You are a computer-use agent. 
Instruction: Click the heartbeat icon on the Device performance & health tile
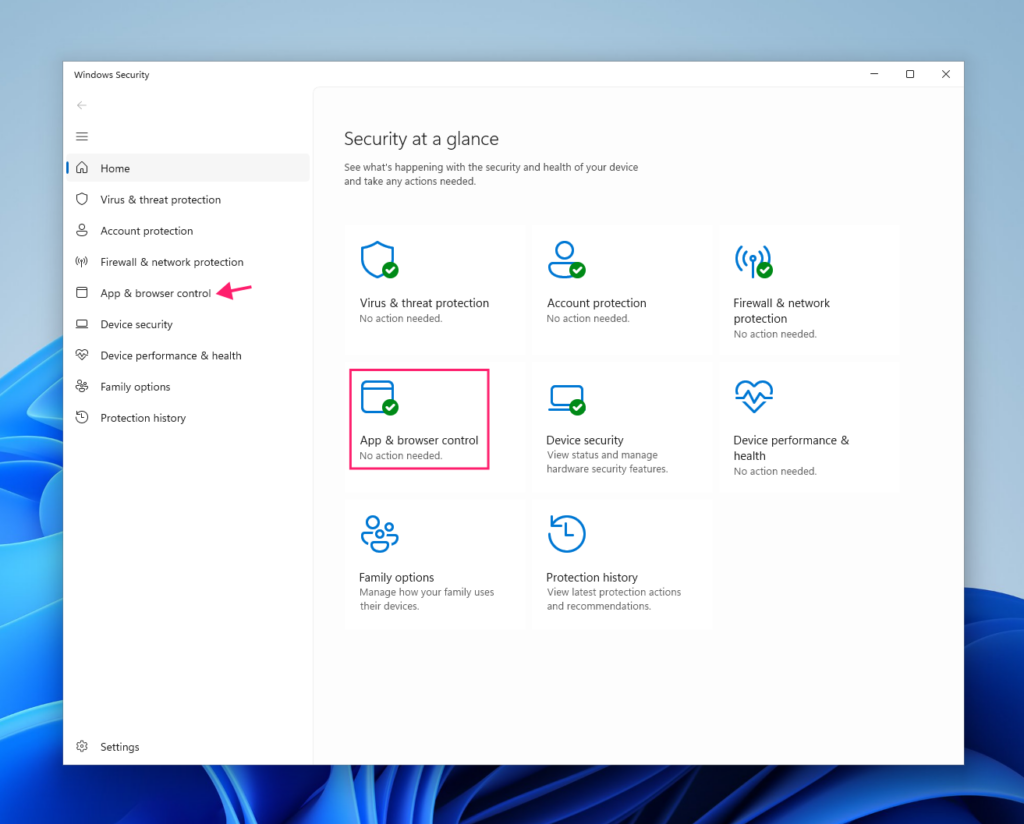(754, 396)
